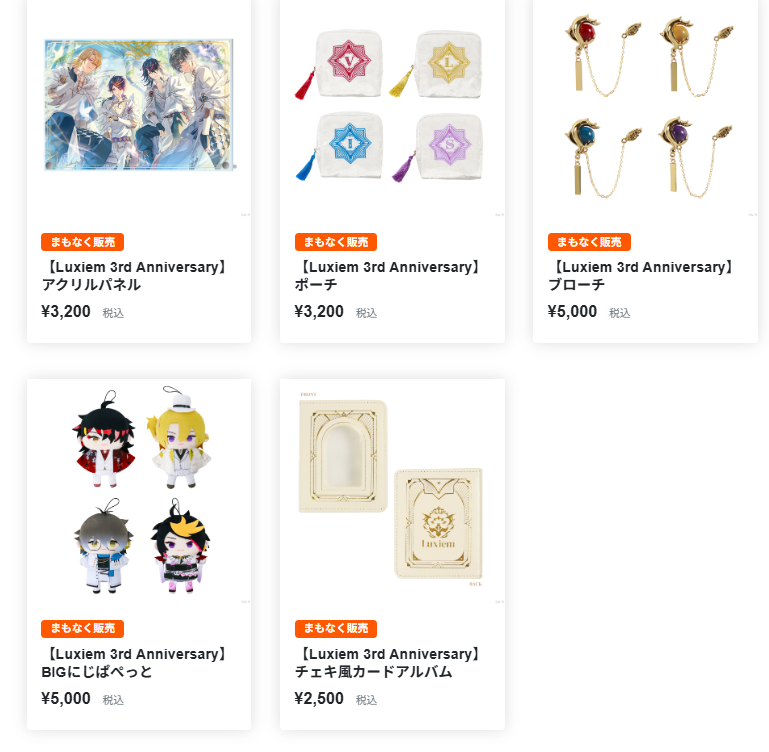The width and height of the screenshot is (769, 752).
Task: Click the purple gem brooch in the image
Action: [x=696, y=156]
